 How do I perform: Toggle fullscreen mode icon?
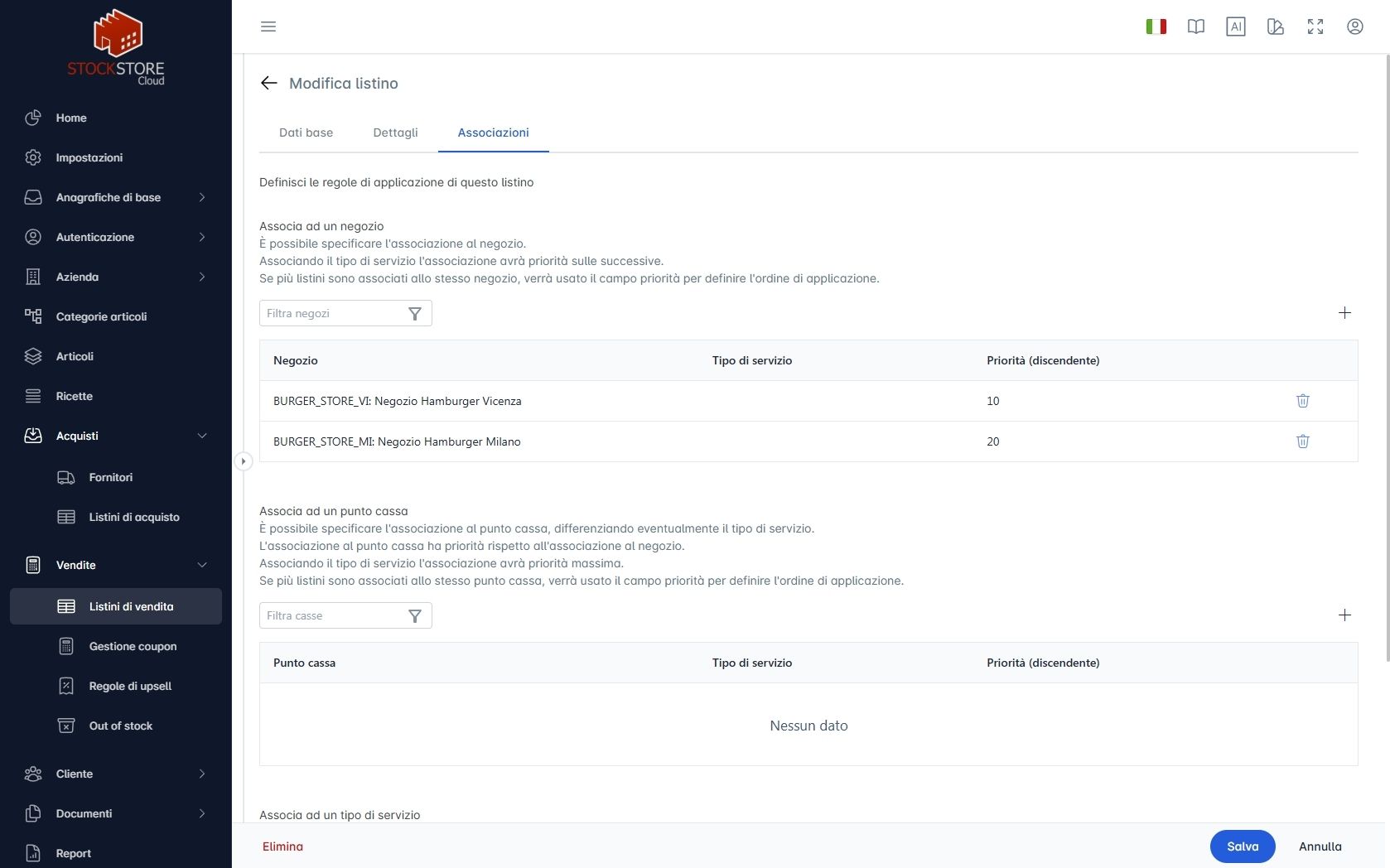[x=1315, y=27]
